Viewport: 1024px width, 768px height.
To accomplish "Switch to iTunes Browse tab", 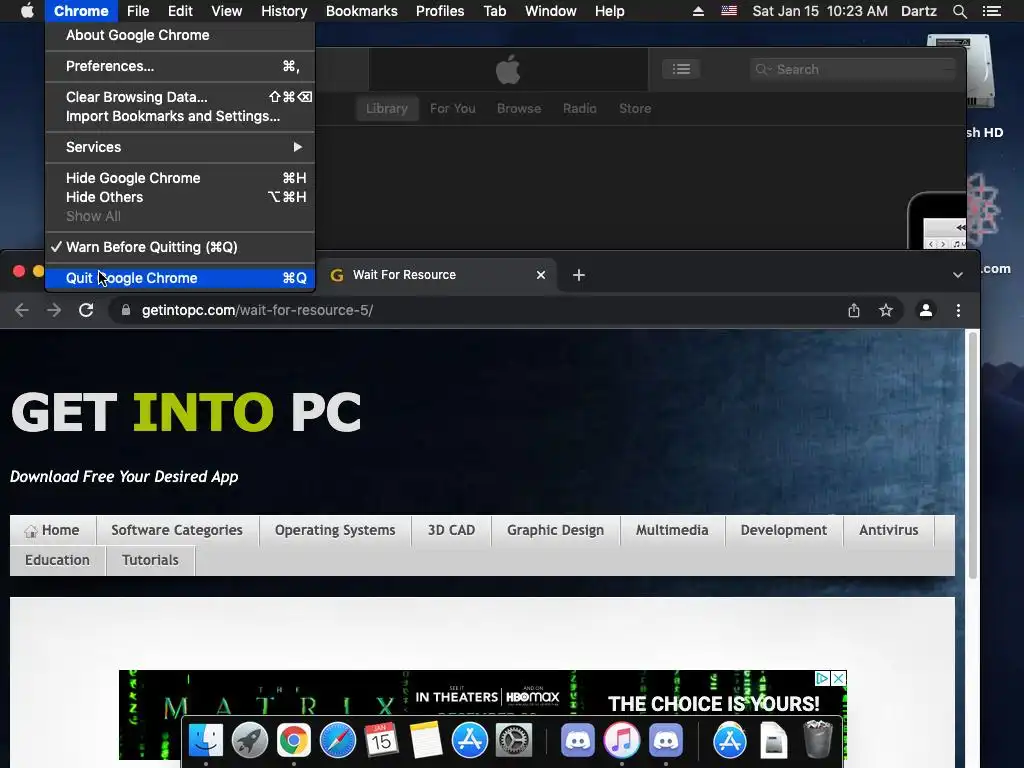I will click(519, 108).
